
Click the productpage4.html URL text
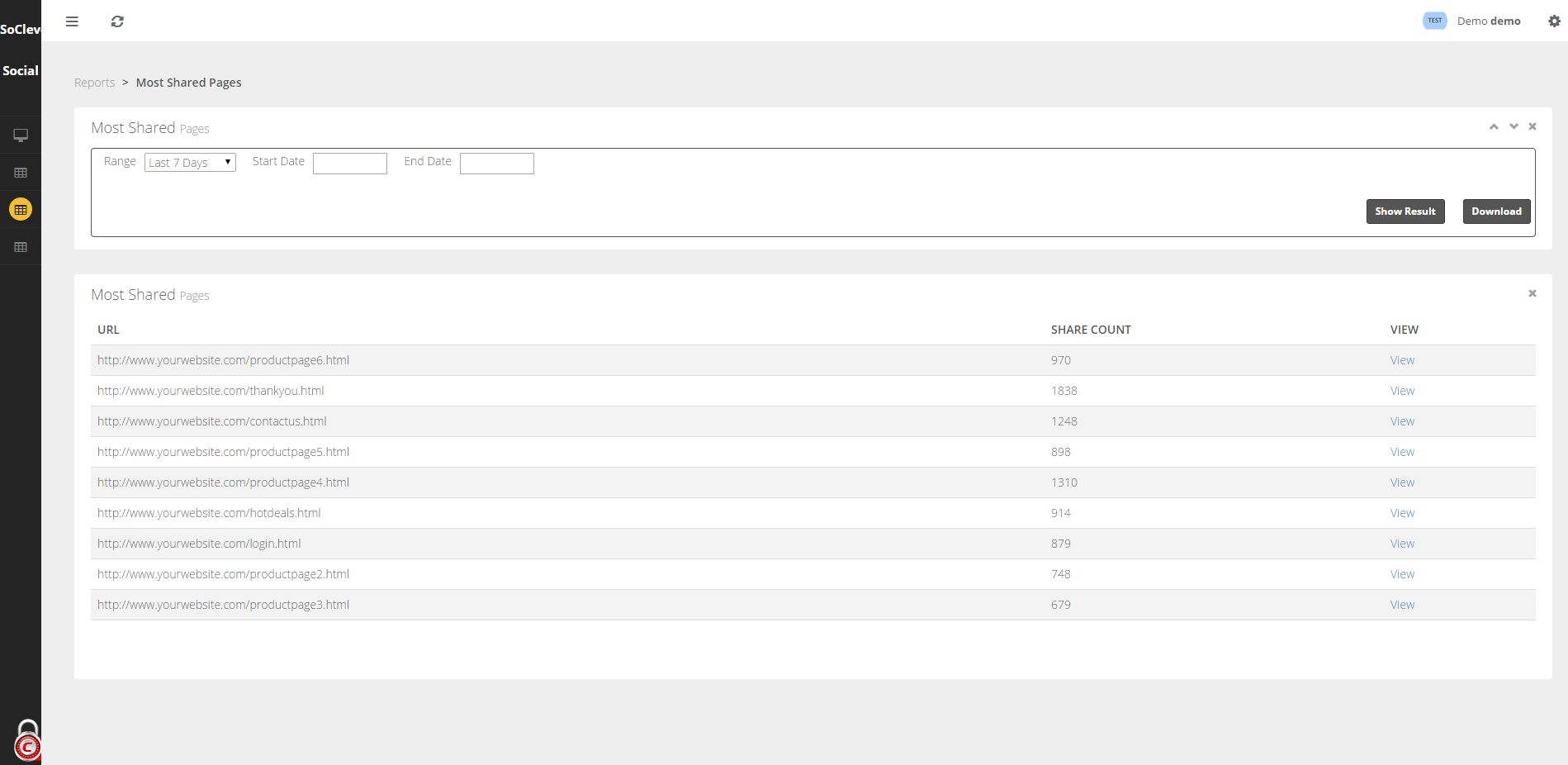click(x=223, y=482)
